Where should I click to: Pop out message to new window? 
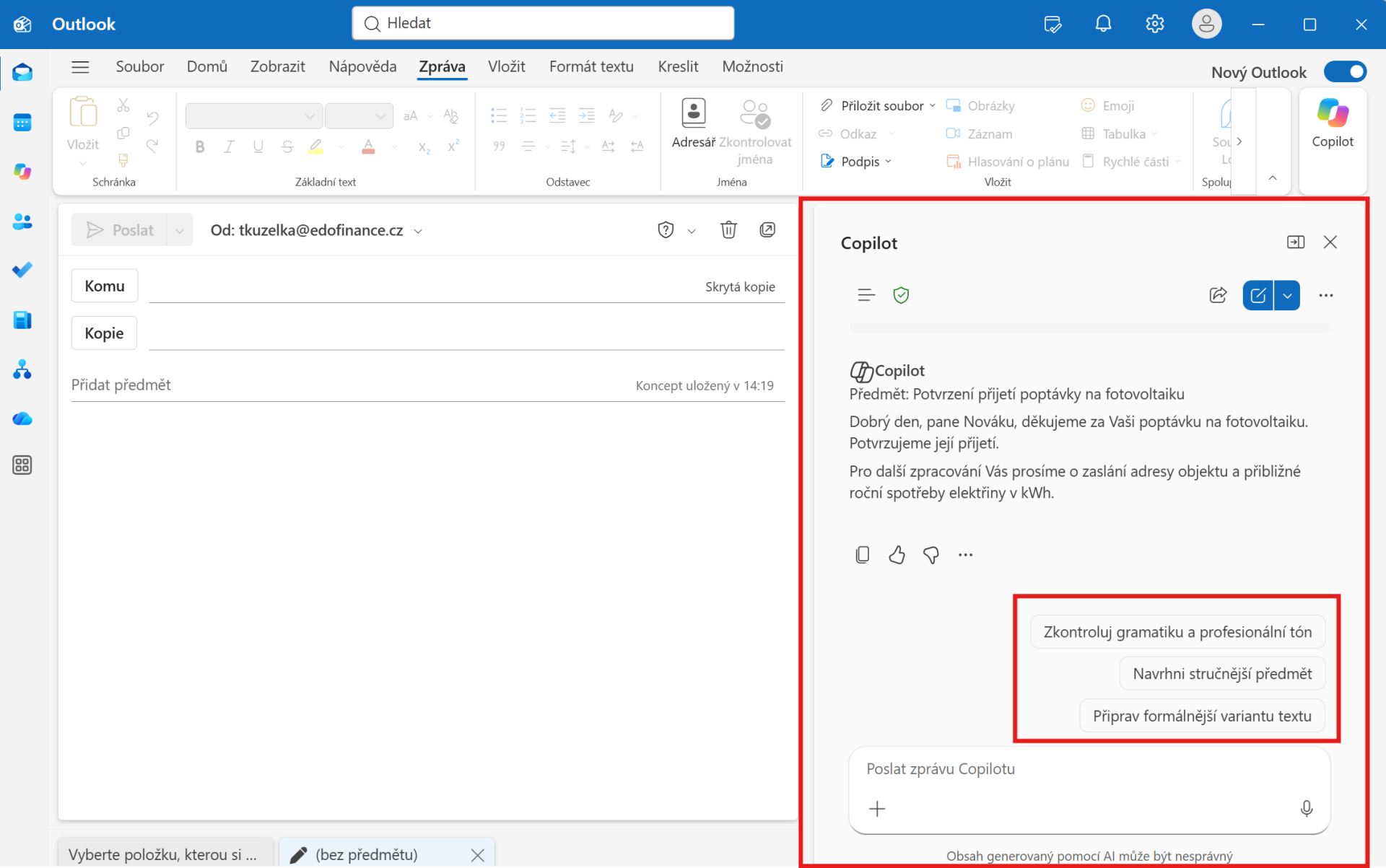pos(767,229)
